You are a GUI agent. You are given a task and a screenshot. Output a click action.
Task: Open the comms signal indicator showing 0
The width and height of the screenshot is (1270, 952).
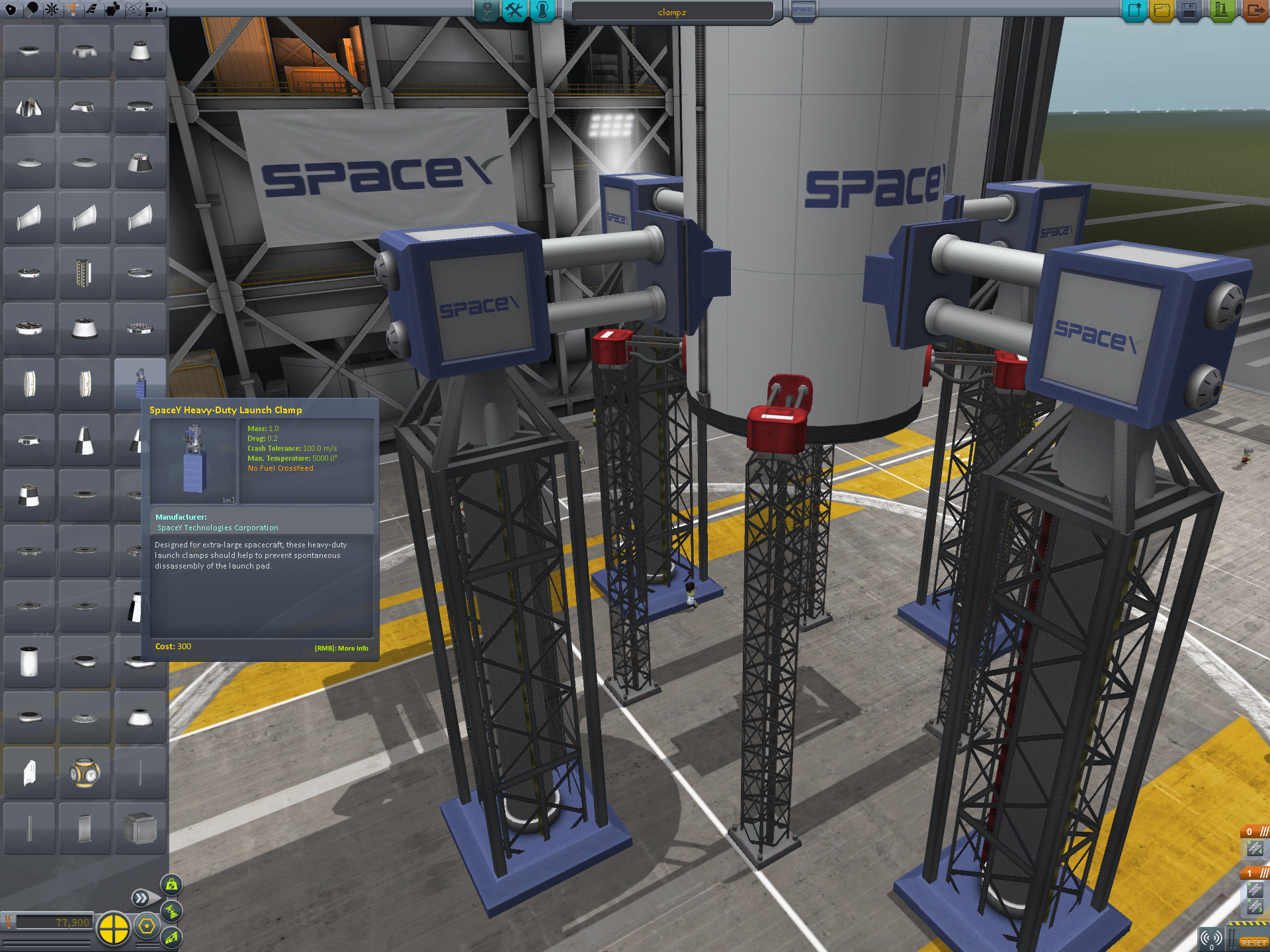[1212, 939]
